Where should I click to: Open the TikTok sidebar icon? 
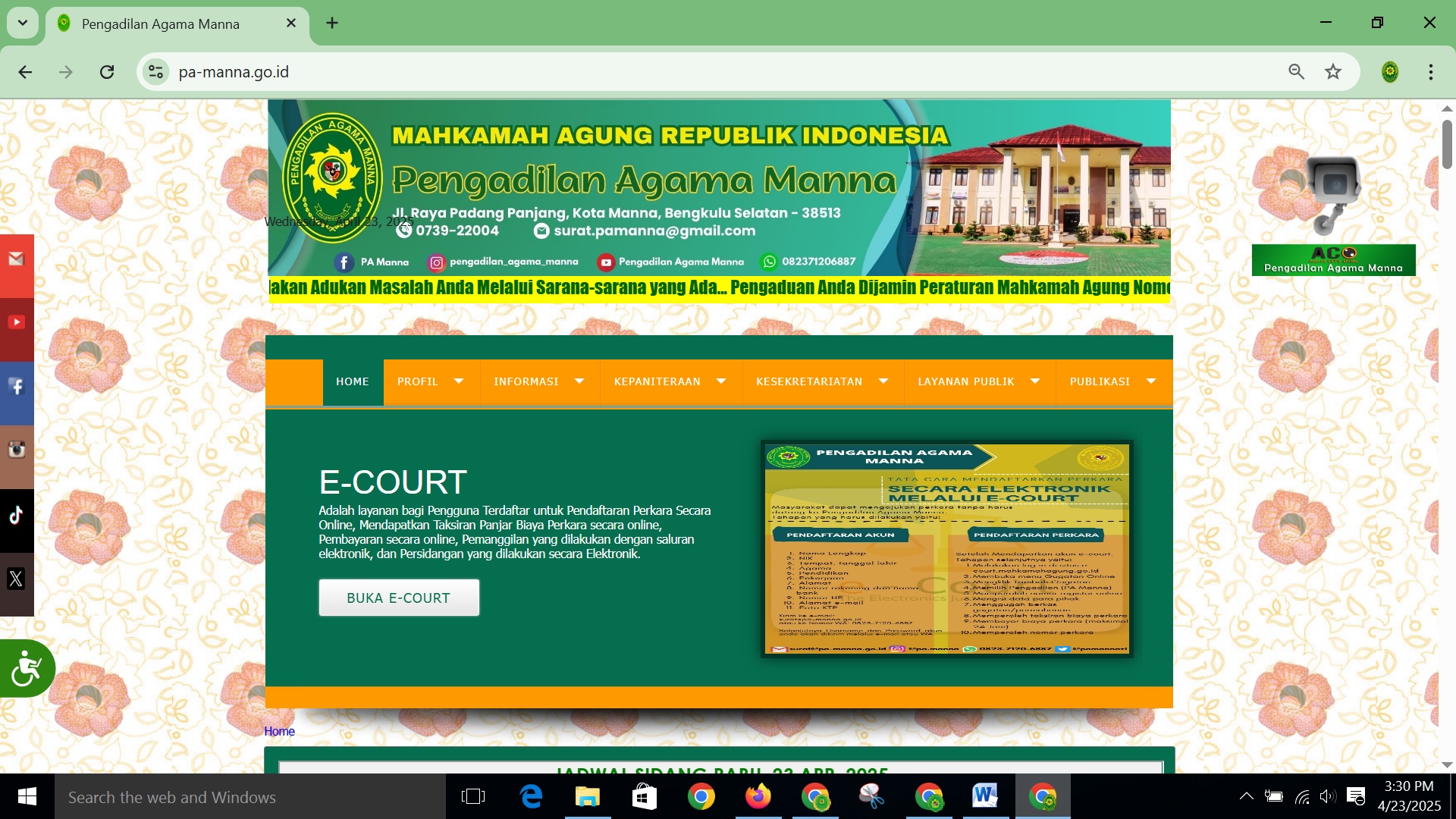16,516
